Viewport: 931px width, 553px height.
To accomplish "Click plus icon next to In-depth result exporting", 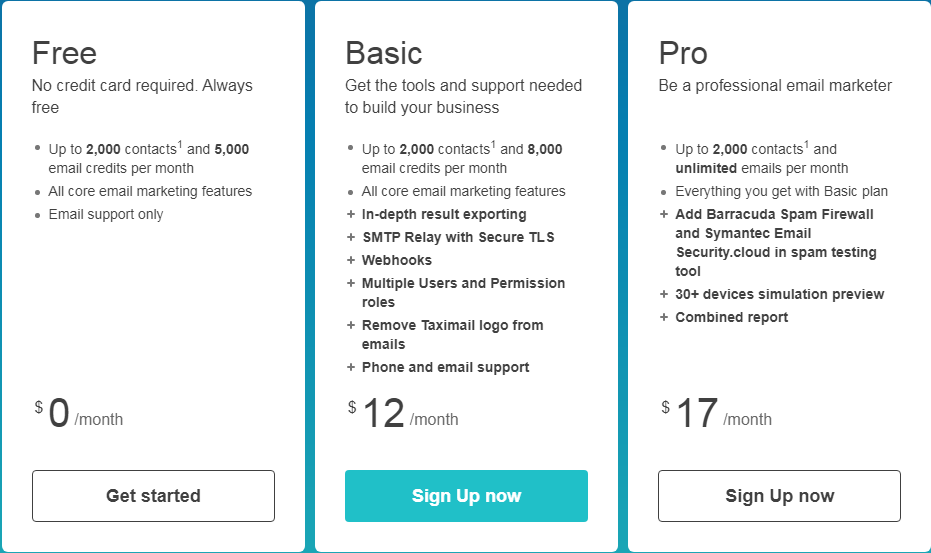I will (x=351, y=214).
